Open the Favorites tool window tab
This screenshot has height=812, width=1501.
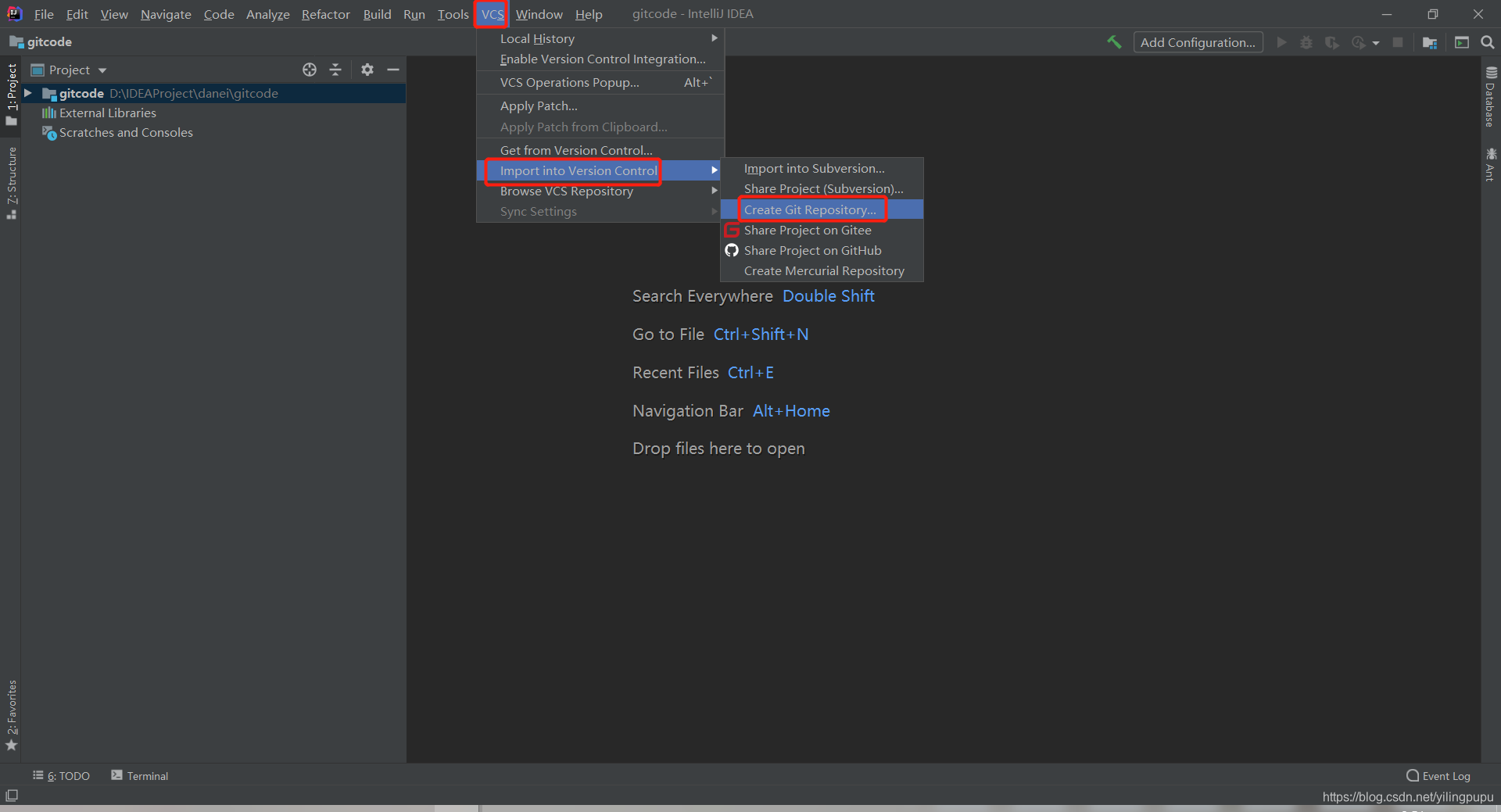12,715
